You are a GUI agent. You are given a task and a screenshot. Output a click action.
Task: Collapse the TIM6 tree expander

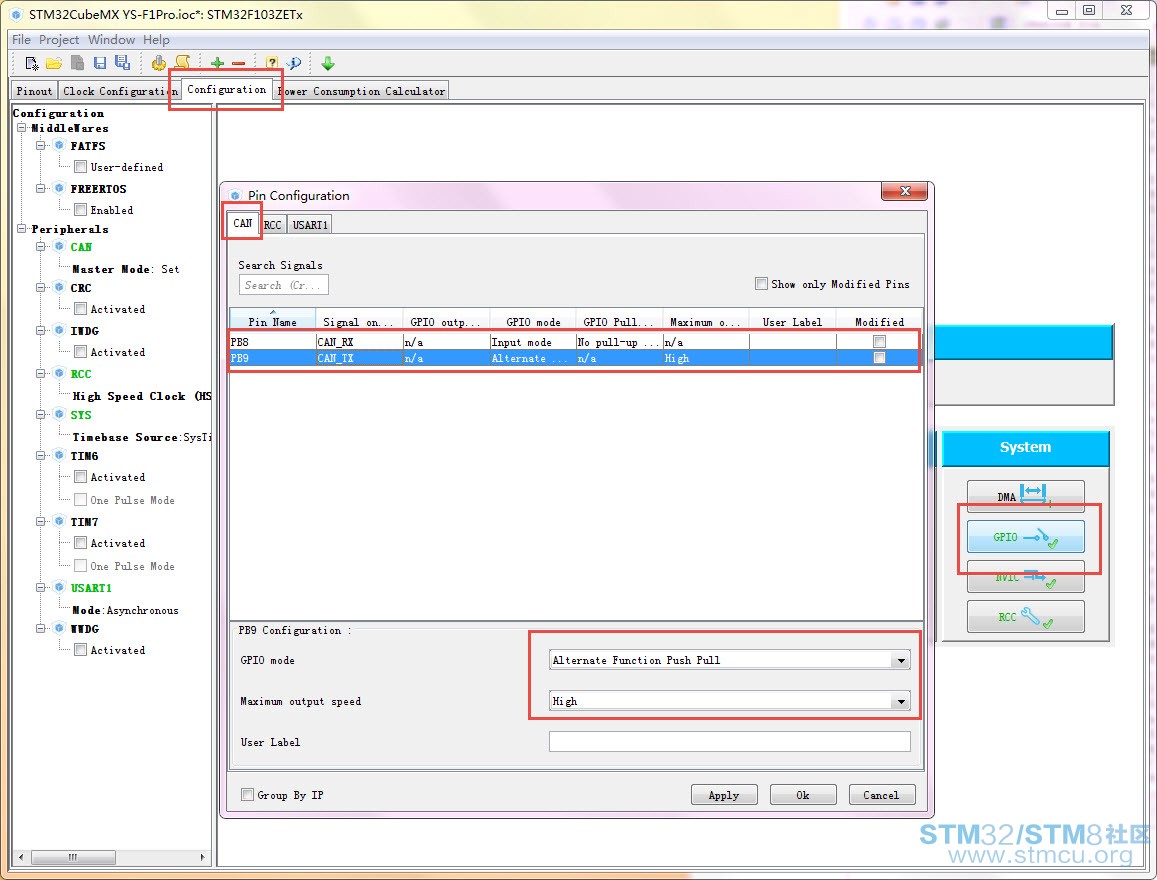click(41, 456)
